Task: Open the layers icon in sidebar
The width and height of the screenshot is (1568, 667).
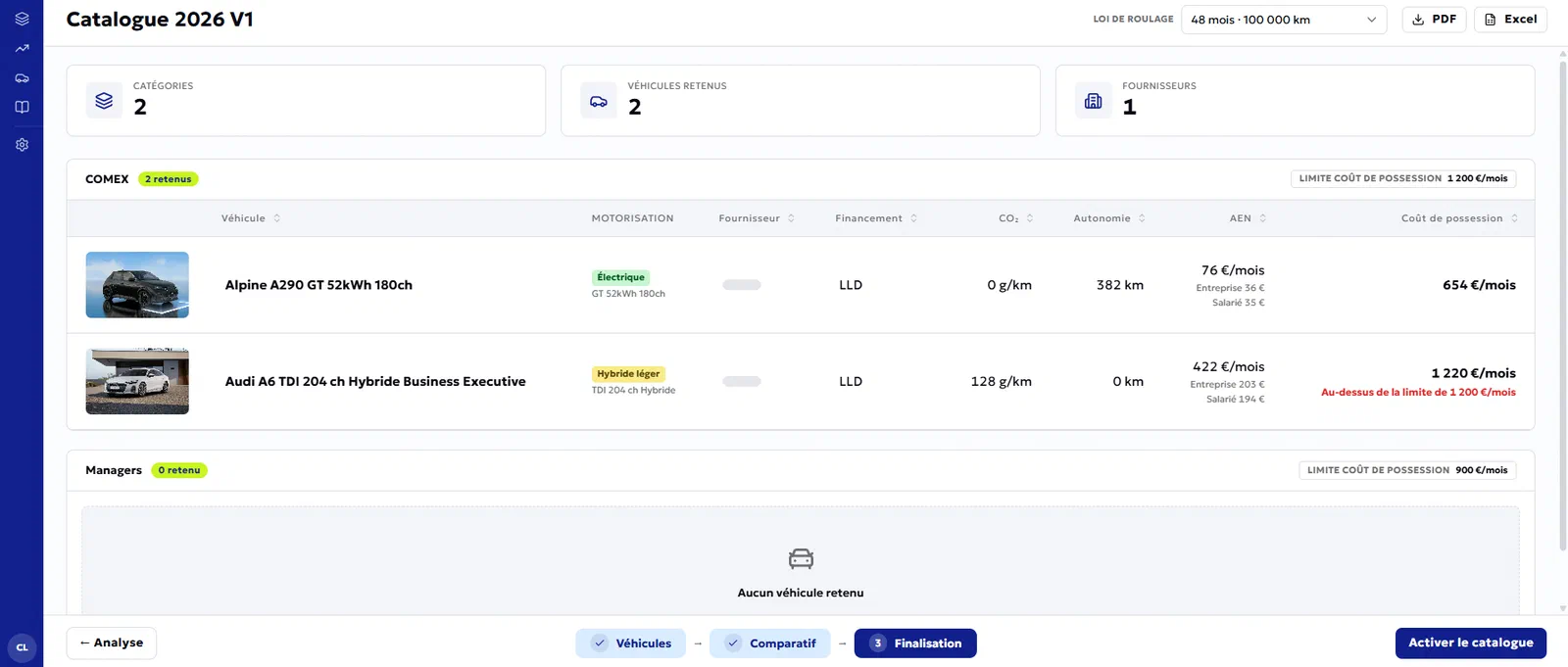Action: (22, 19)
